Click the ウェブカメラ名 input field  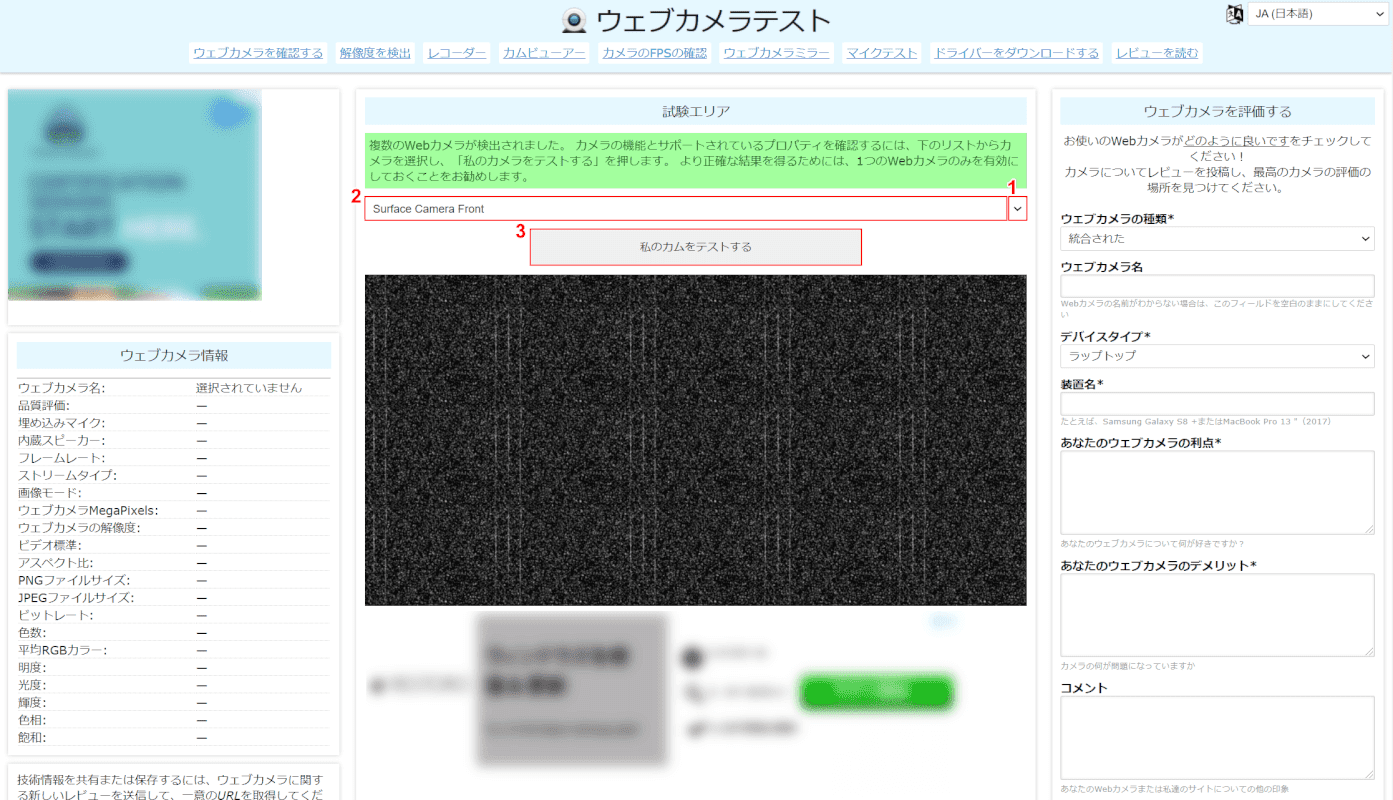1217,286
